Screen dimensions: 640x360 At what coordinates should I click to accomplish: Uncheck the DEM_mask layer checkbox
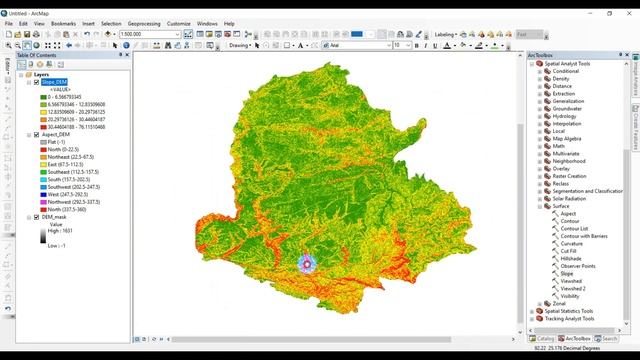pos(36,218)
